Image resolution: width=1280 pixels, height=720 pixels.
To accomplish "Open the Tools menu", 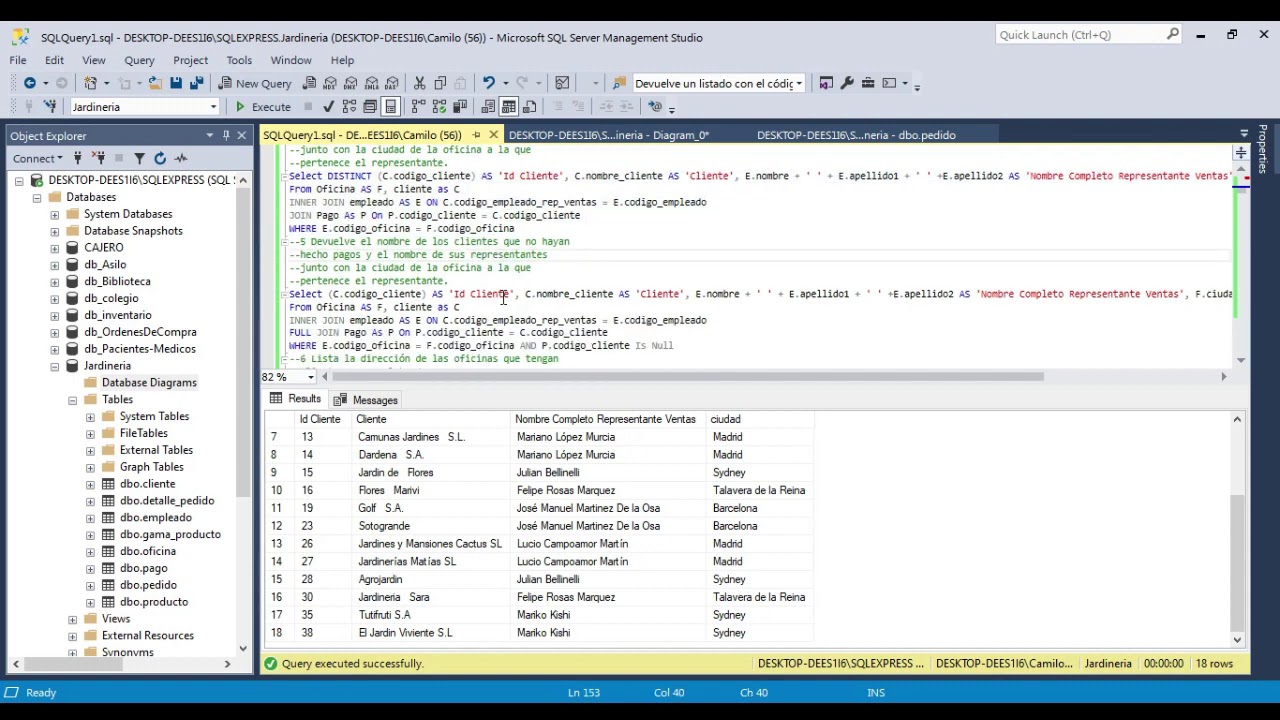I will coord(239,60).
